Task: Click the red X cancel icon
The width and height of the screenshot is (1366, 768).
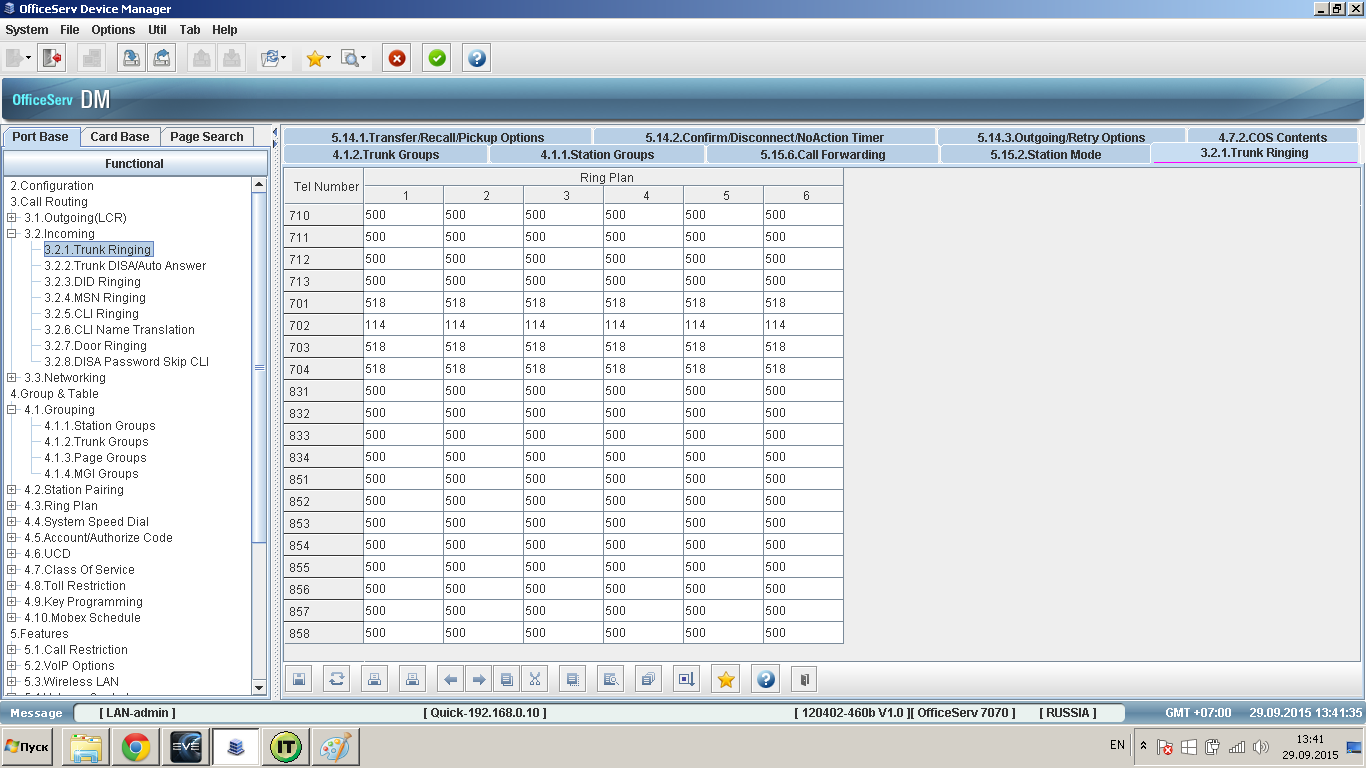Action: pyautogui.click(x=398, y=58)
